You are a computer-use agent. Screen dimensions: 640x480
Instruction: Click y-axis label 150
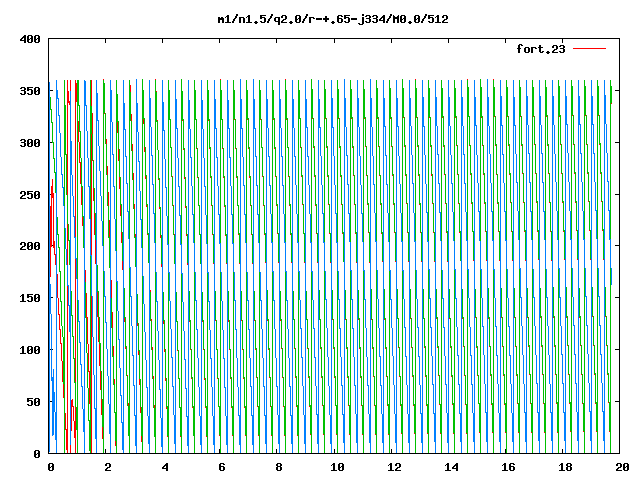click(30, 298)
